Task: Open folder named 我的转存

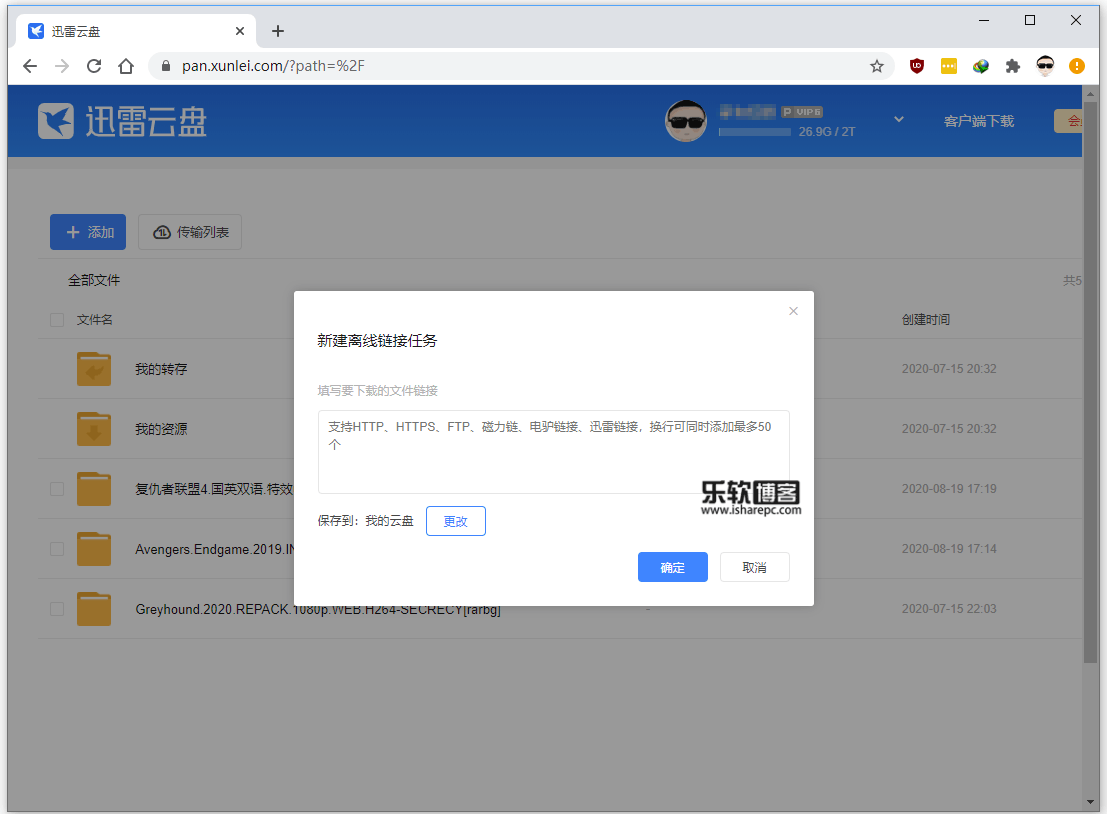Action: pos(161,369)
